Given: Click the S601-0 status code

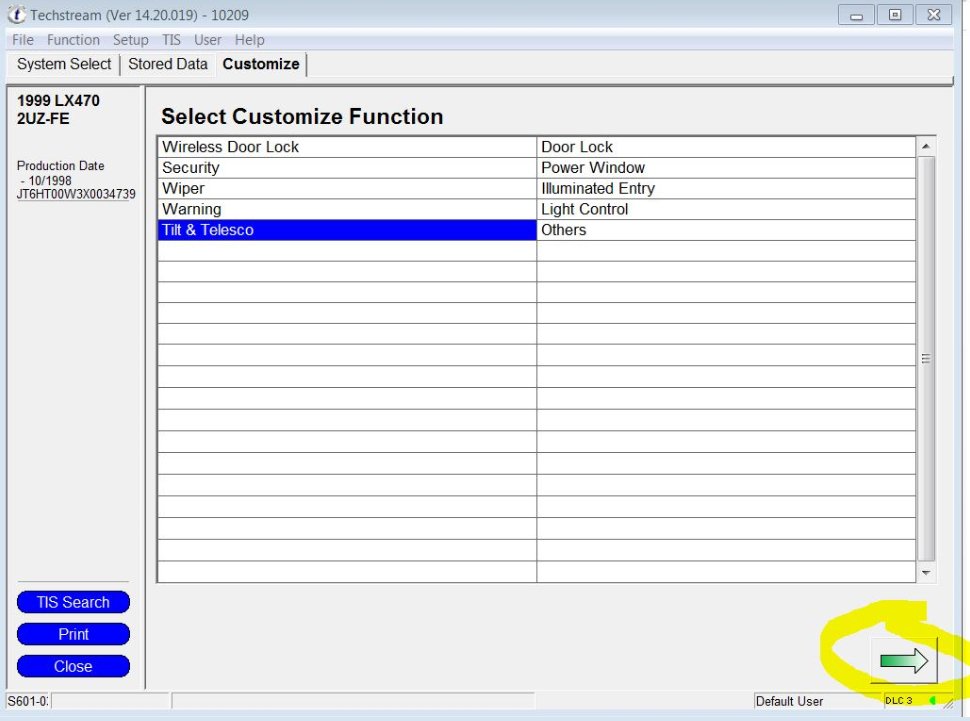Looking at the screenshot, I should (x=27, y=702).
